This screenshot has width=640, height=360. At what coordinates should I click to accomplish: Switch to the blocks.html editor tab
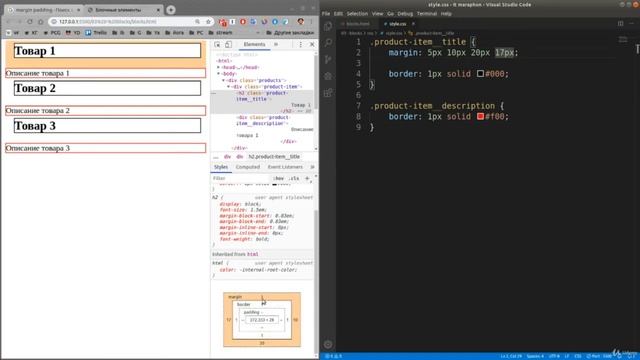point(358,24)
